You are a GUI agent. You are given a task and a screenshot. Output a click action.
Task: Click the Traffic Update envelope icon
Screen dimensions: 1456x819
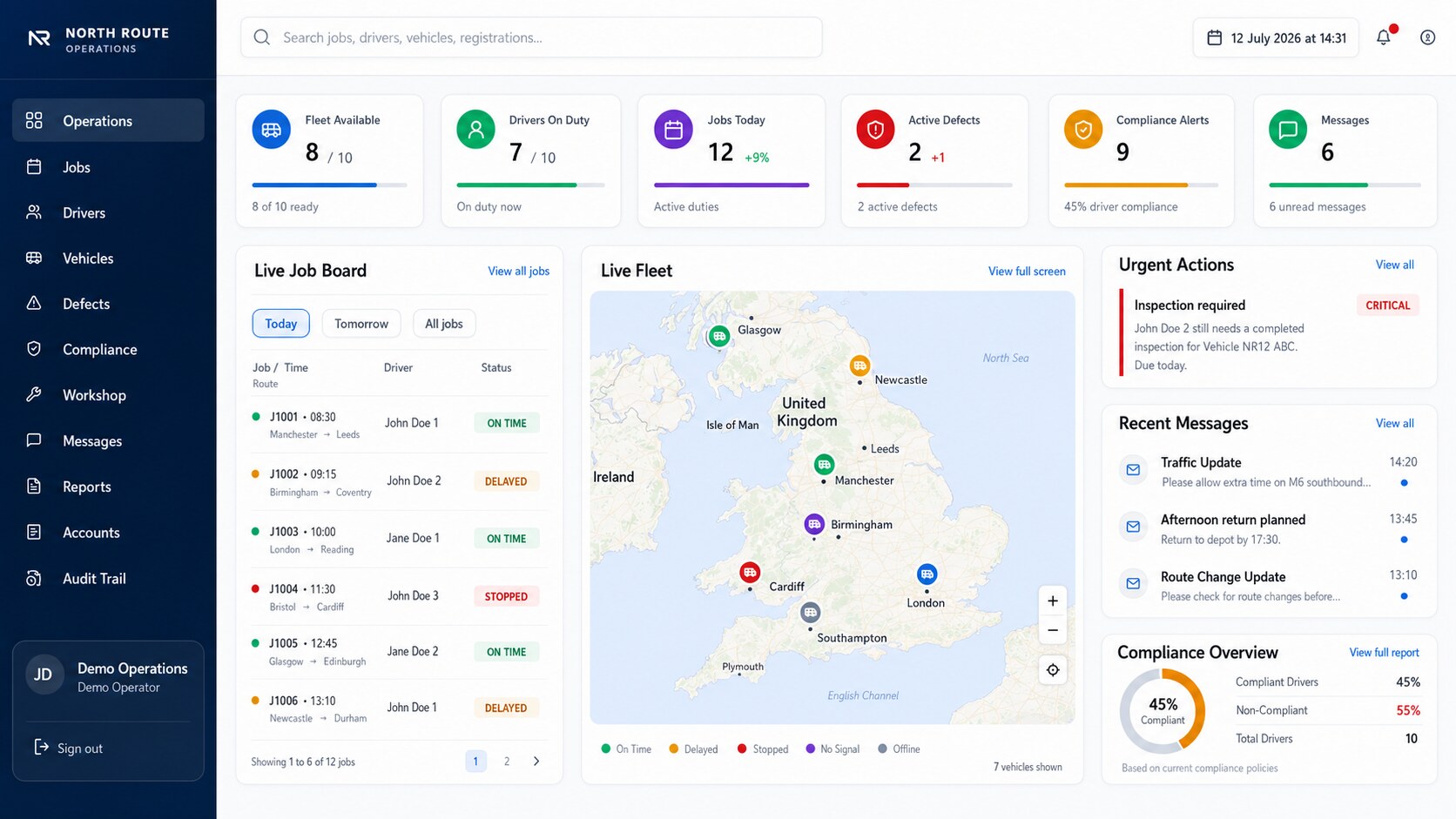[1133, 470]
